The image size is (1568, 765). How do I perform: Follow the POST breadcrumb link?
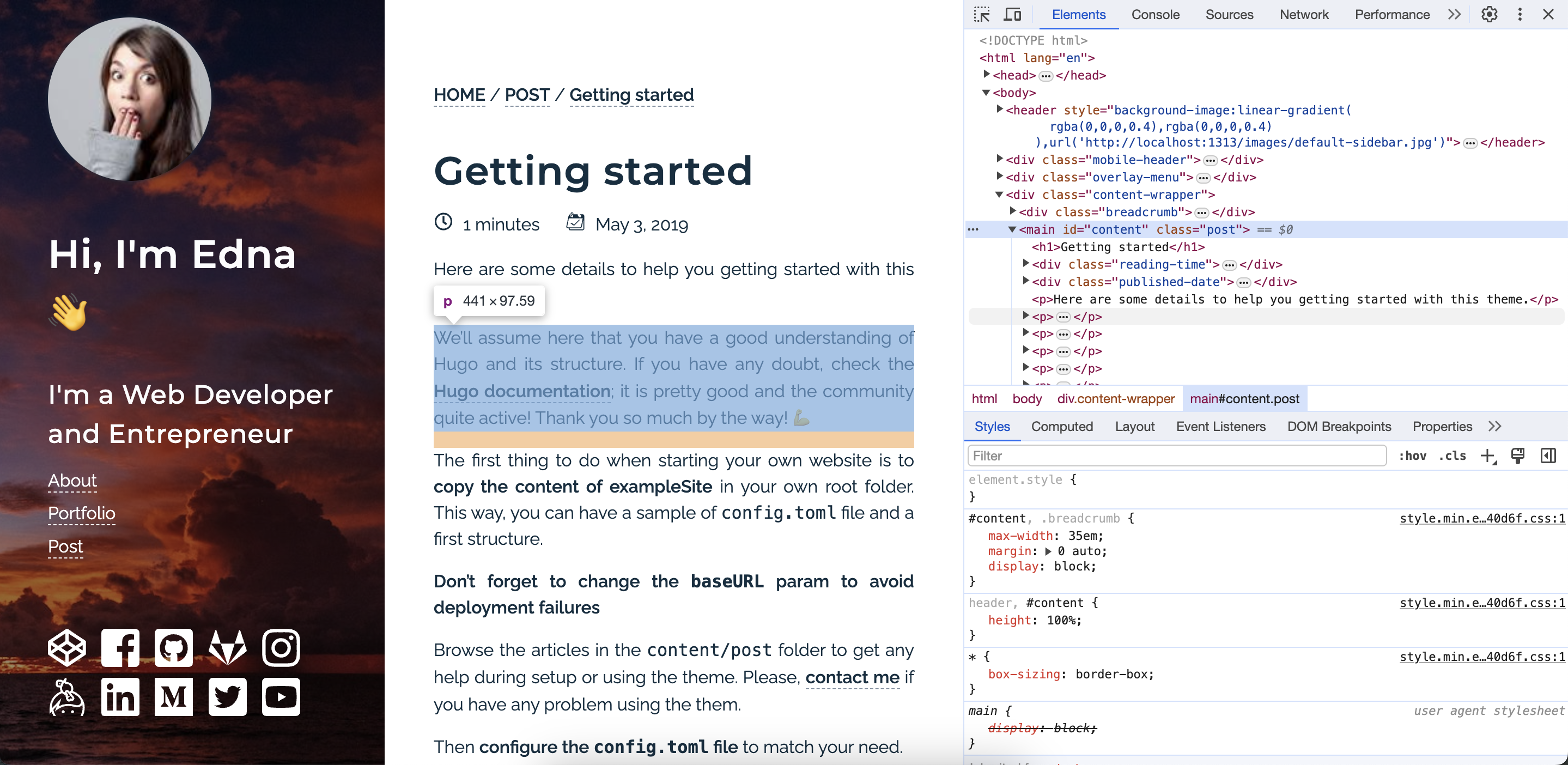527,95
